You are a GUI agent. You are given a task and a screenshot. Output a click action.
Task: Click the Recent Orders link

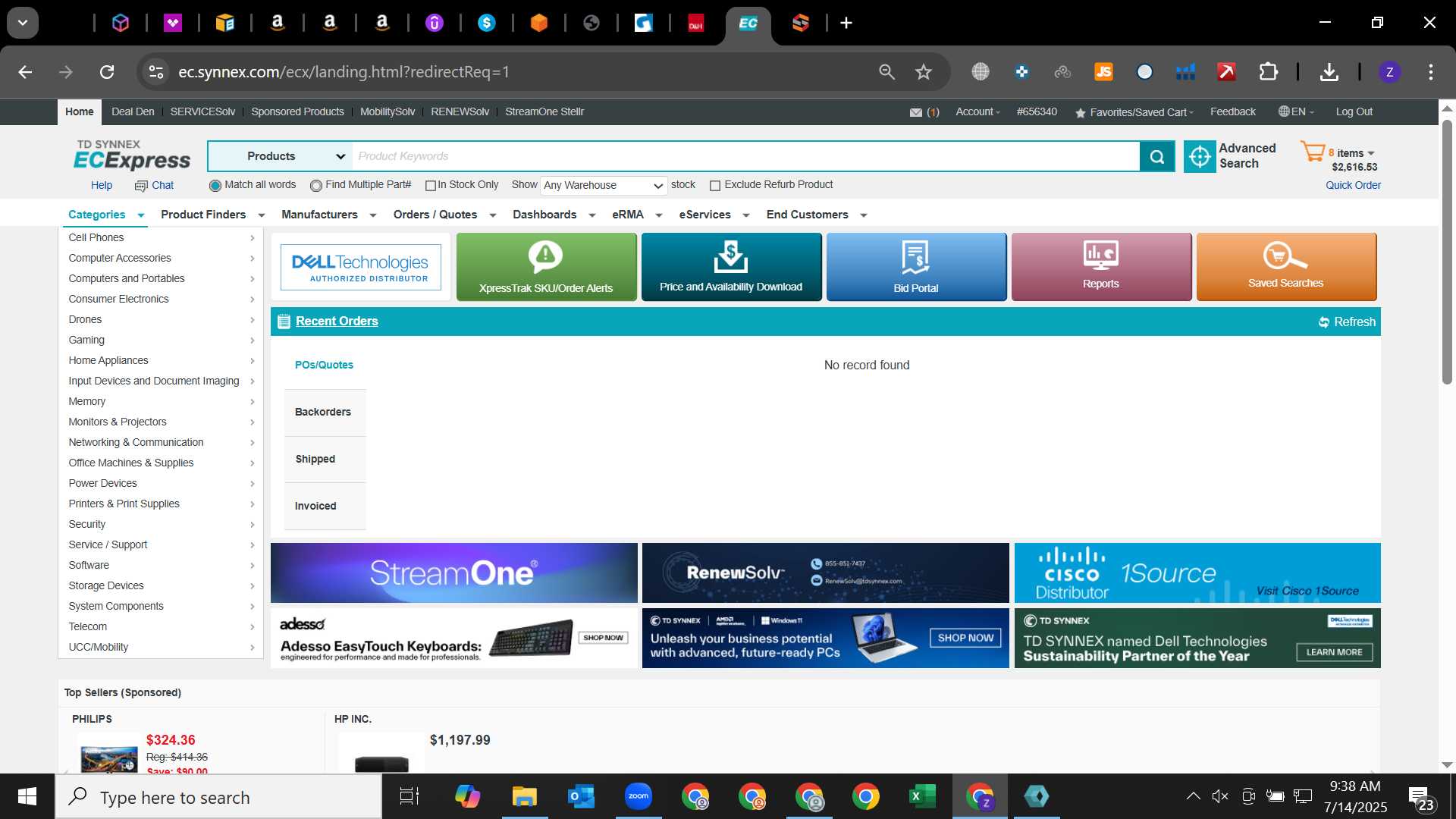[337, 322]
